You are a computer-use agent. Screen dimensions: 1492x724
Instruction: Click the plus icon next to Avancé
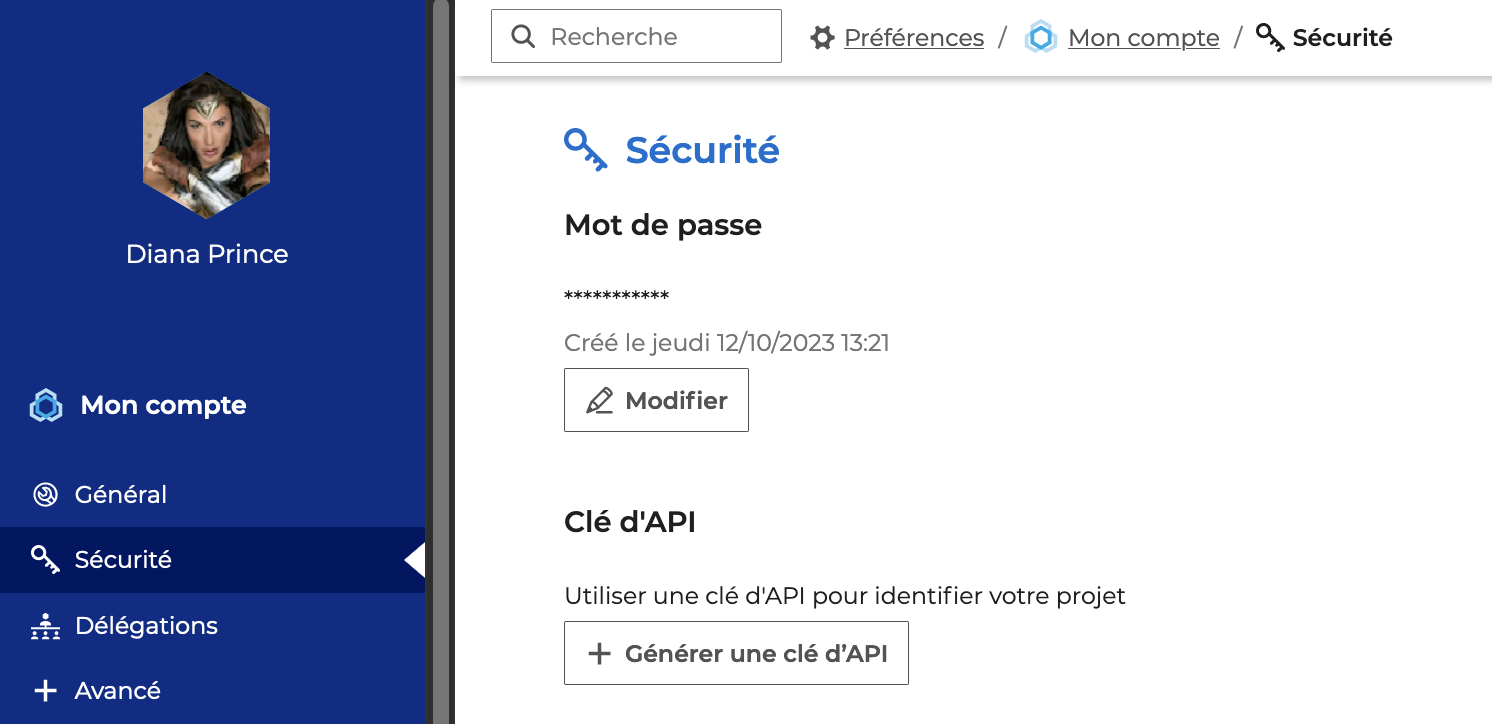(x=45, y=691)
